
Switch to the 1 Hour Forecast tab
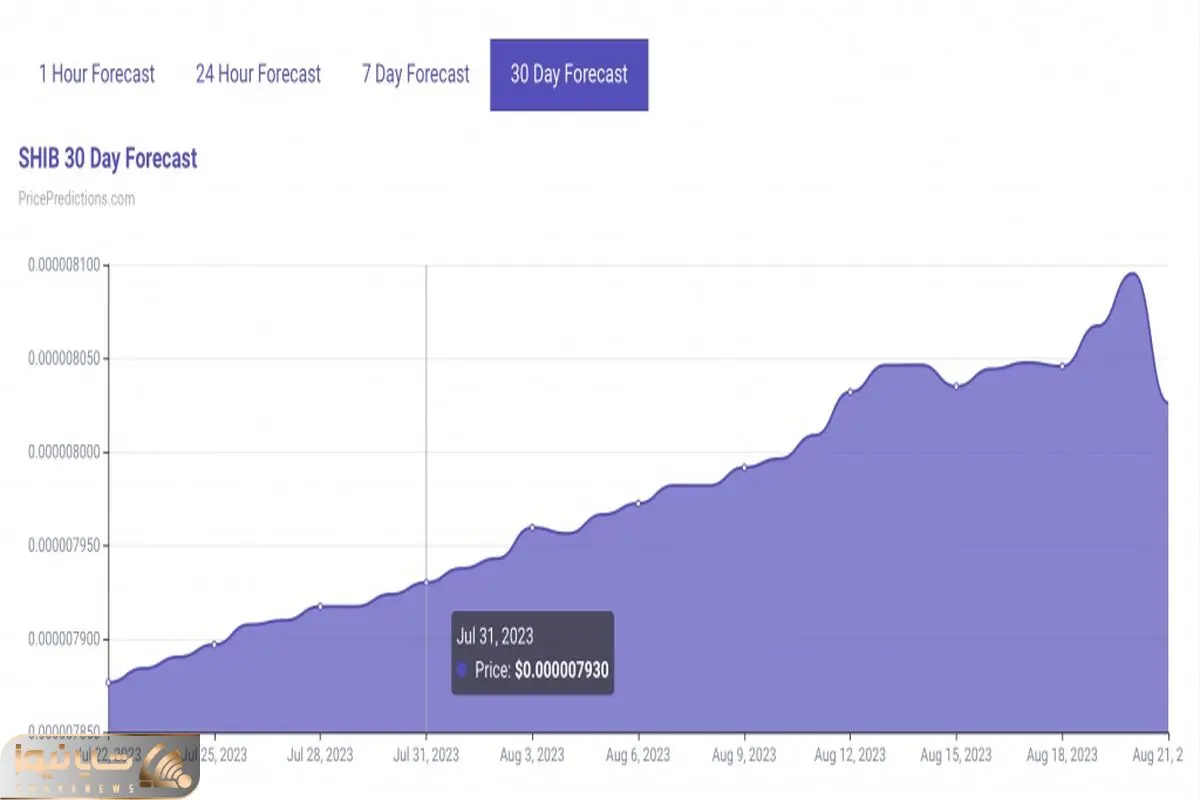(x=97, y=74)
